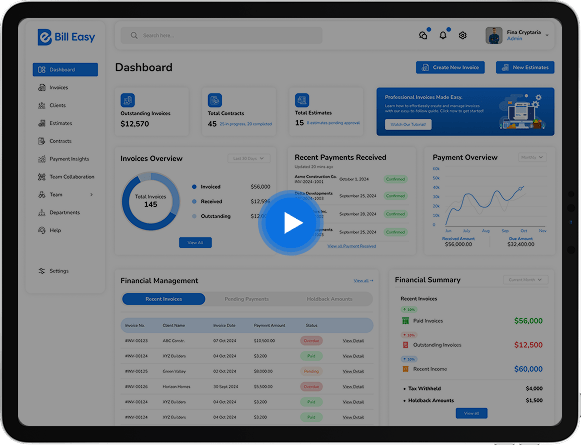This screenshot has width=582, height=445.
Task: Click the Settings sidebar icon
Action: 42,271
